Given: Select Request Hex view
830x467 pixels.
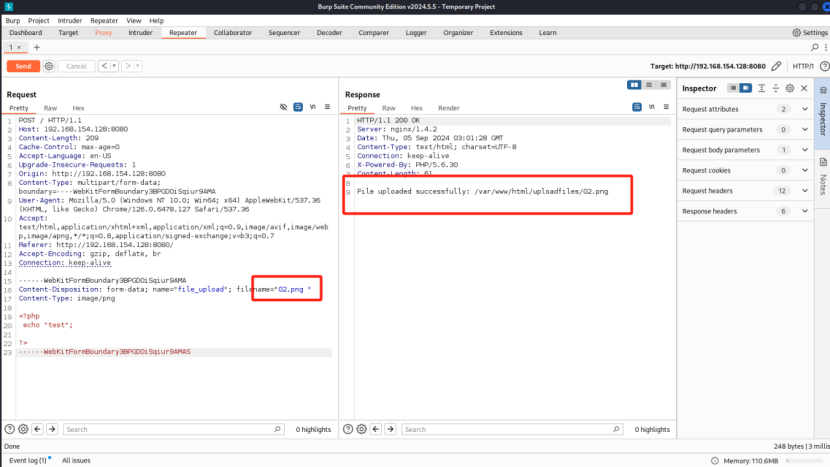Looking at the screenshot, I should [78, 108].
